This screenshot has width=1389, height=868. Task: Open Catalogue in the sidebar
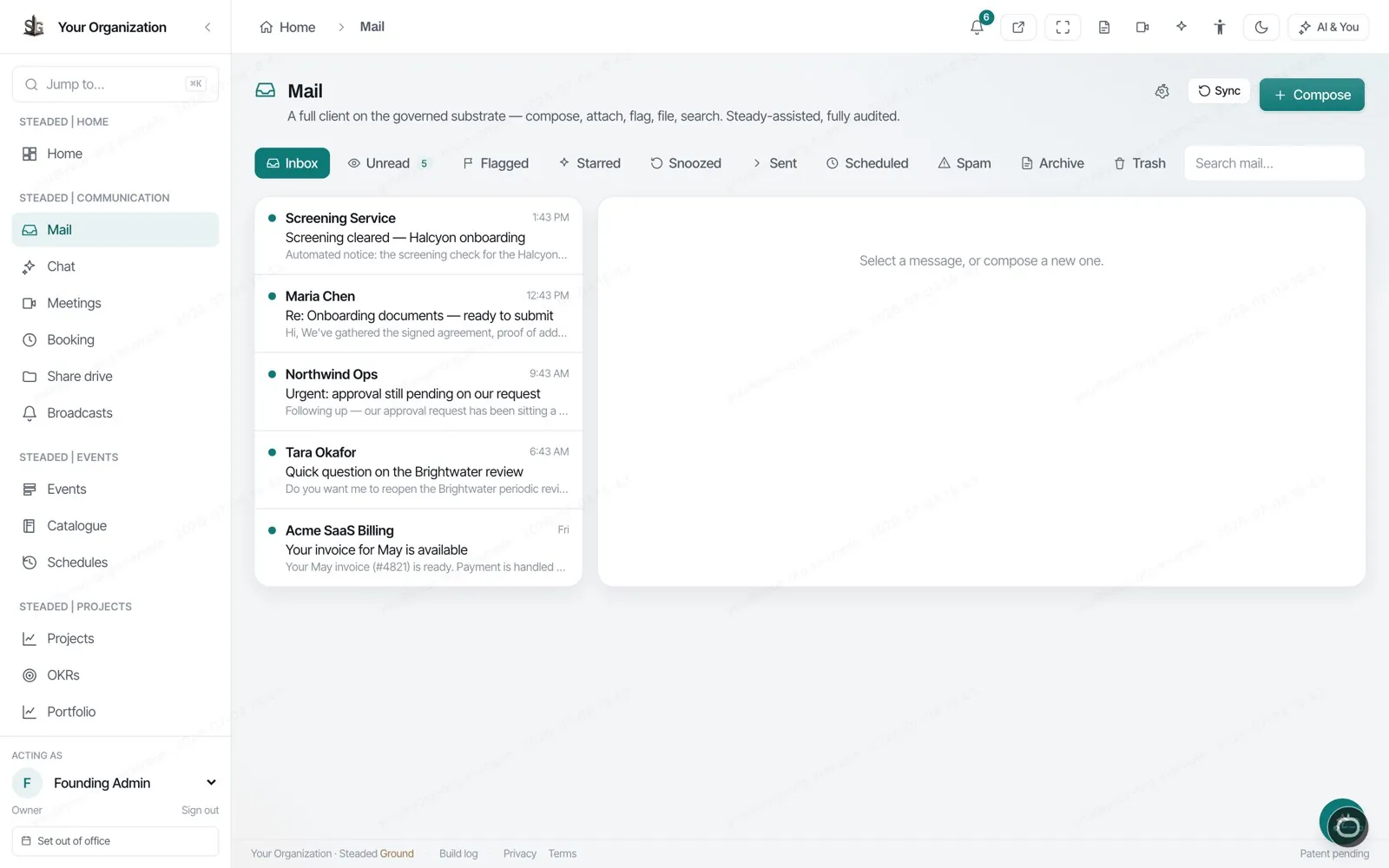115,526
